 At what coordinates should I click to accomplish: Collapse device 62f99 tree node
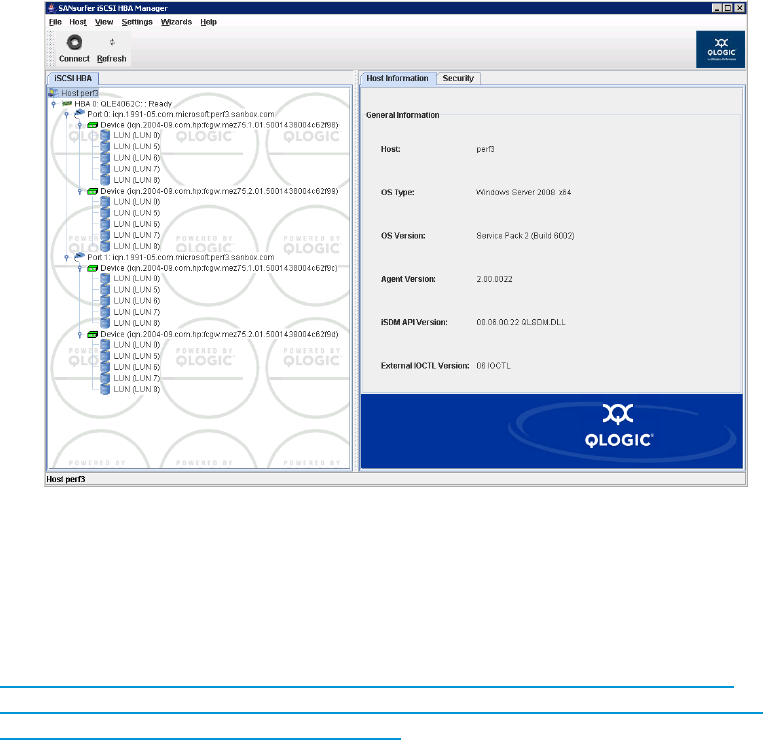(80, 192)
